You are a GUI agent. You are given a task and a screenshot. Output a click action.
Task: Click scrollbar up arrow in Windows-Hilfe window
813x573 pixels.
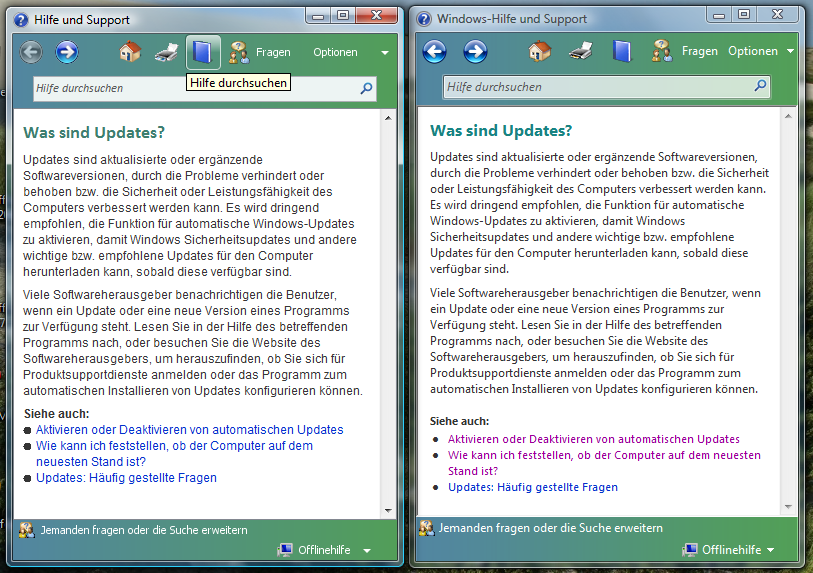(788, 116)
